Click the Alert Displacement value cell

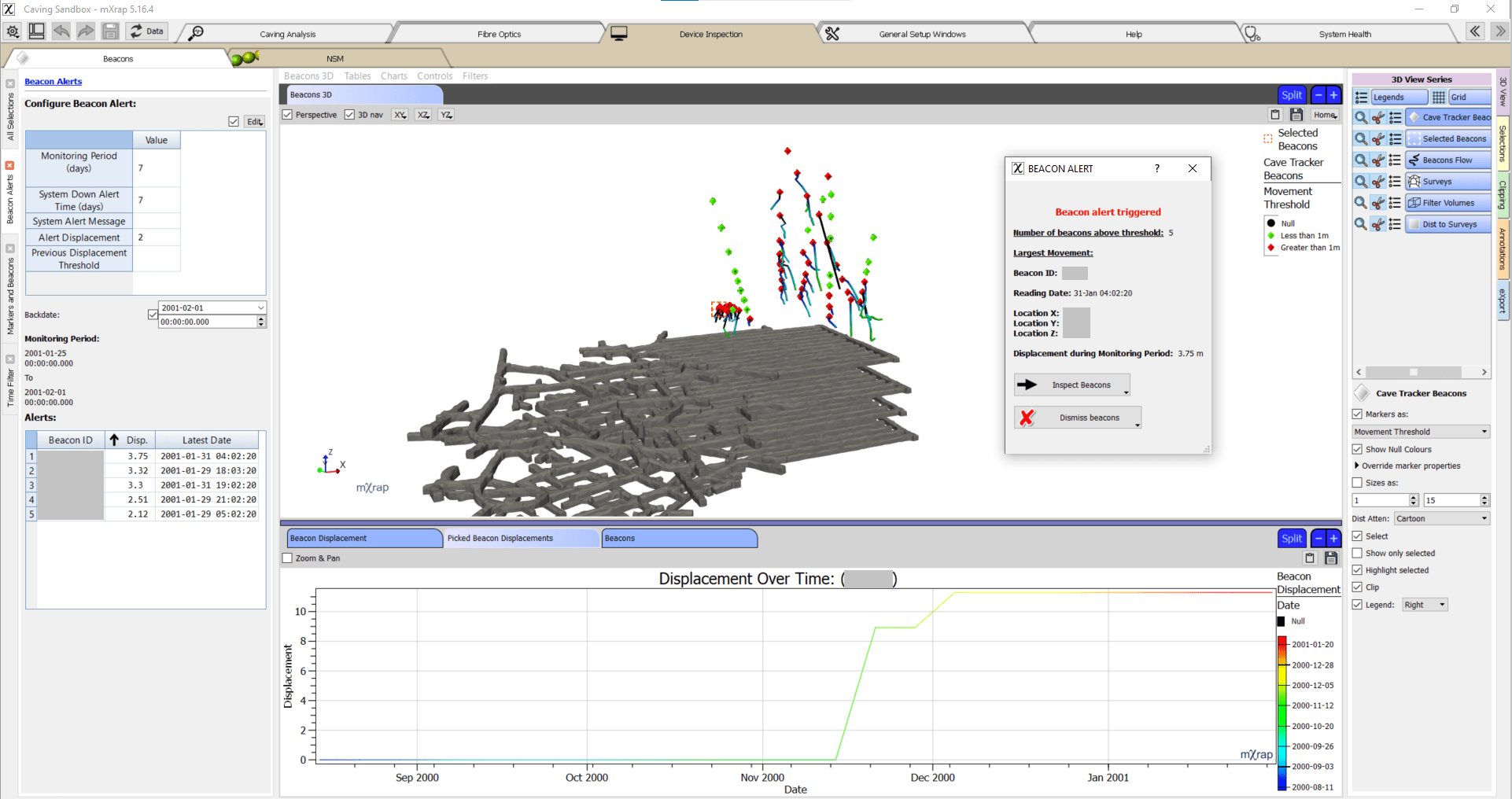tap(157, 237)
